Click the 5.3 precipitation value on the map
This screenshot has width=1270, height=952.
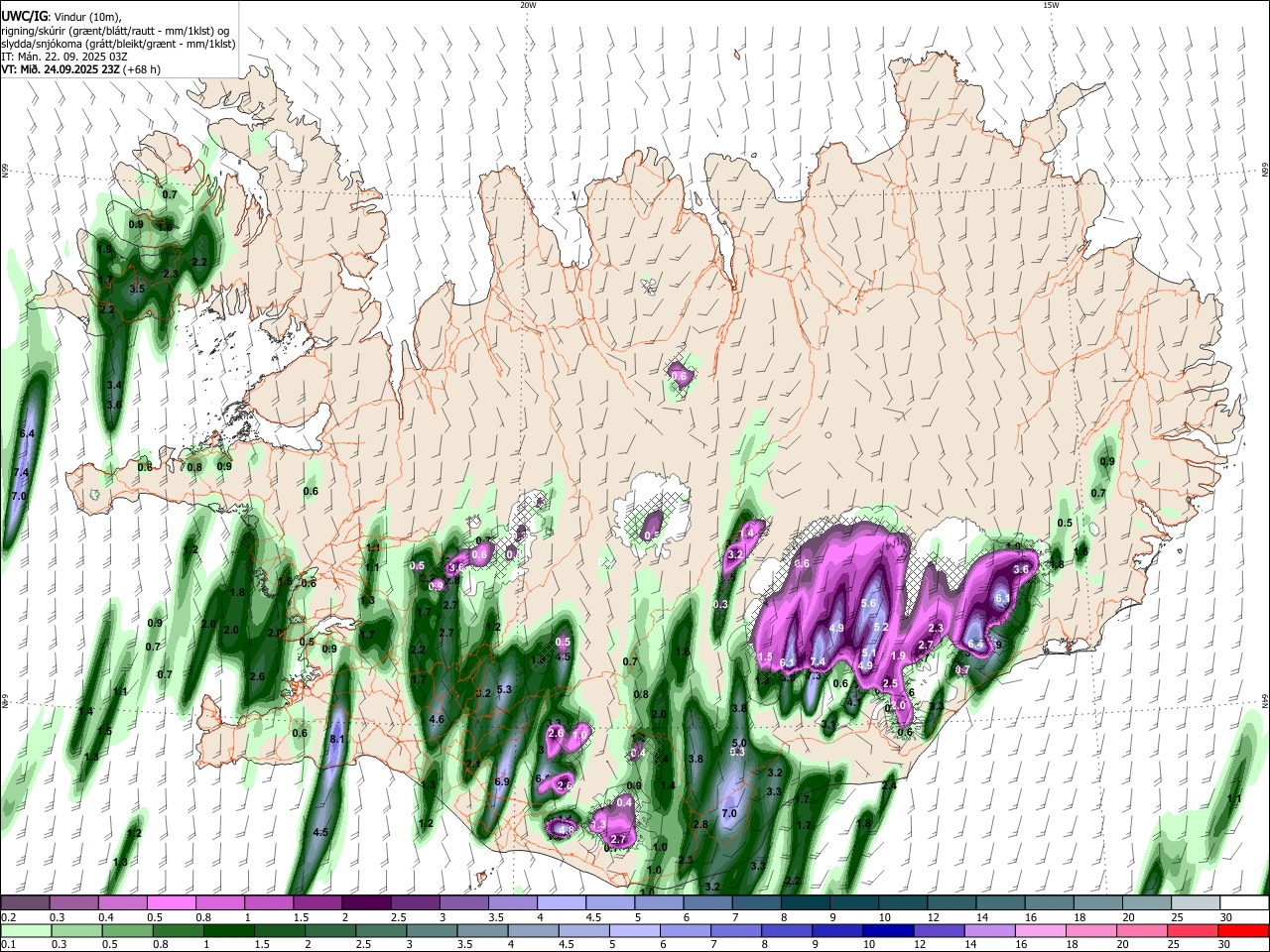coord(504,690)
